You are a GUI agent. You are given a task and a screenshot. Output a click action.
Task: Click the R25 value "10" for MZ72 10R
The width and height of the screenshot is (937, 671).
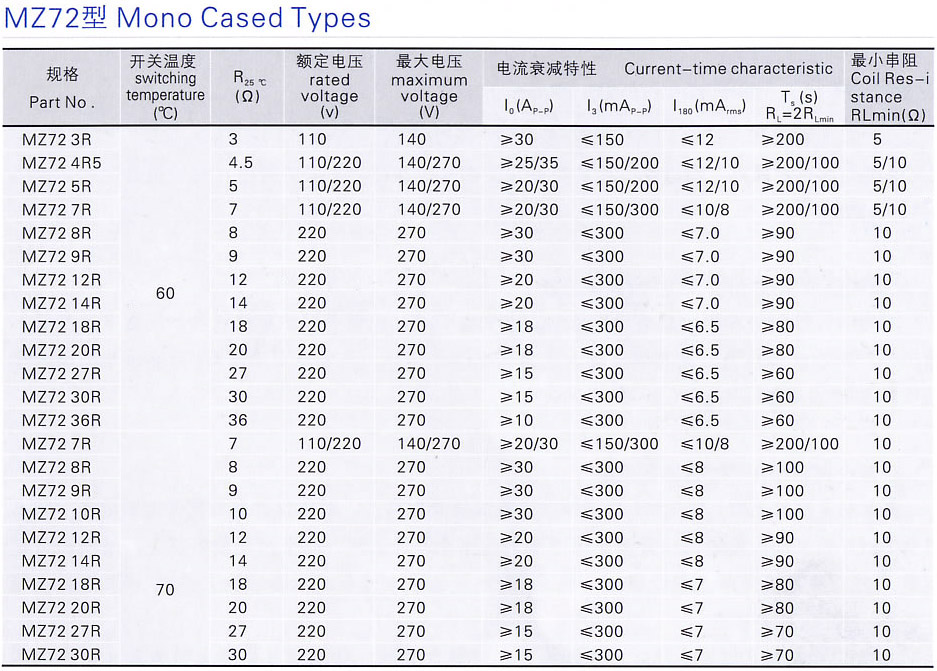point(238,514)
